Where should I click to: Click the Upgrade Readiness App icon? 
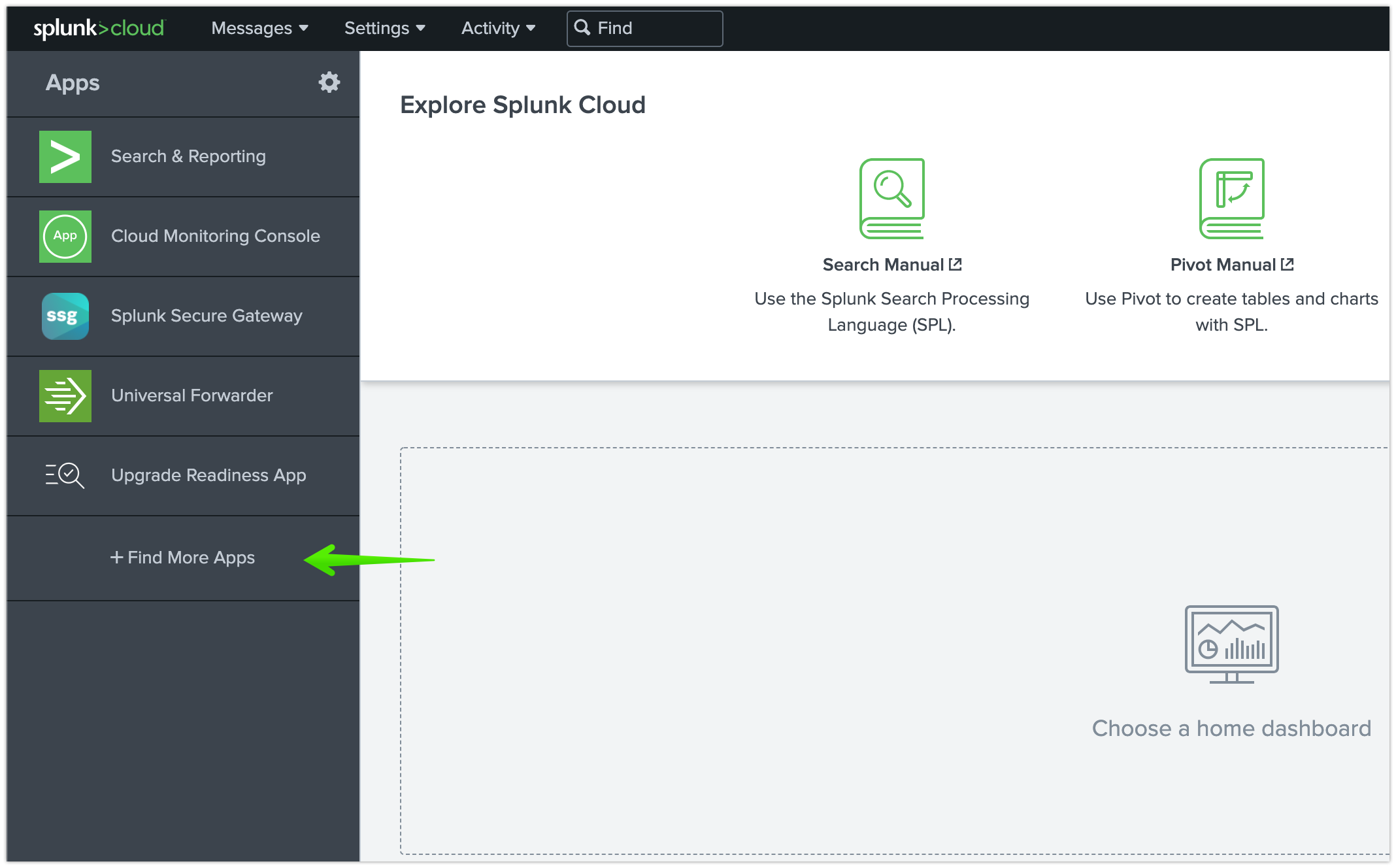click(63, 475)
